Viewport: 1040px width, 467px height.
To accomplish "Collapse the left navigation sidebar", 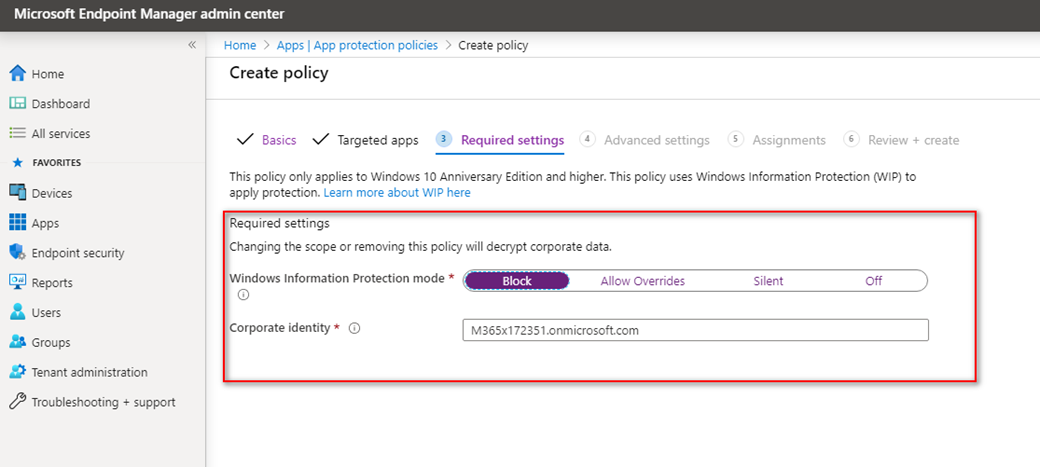I will click(x=192, y=45).
